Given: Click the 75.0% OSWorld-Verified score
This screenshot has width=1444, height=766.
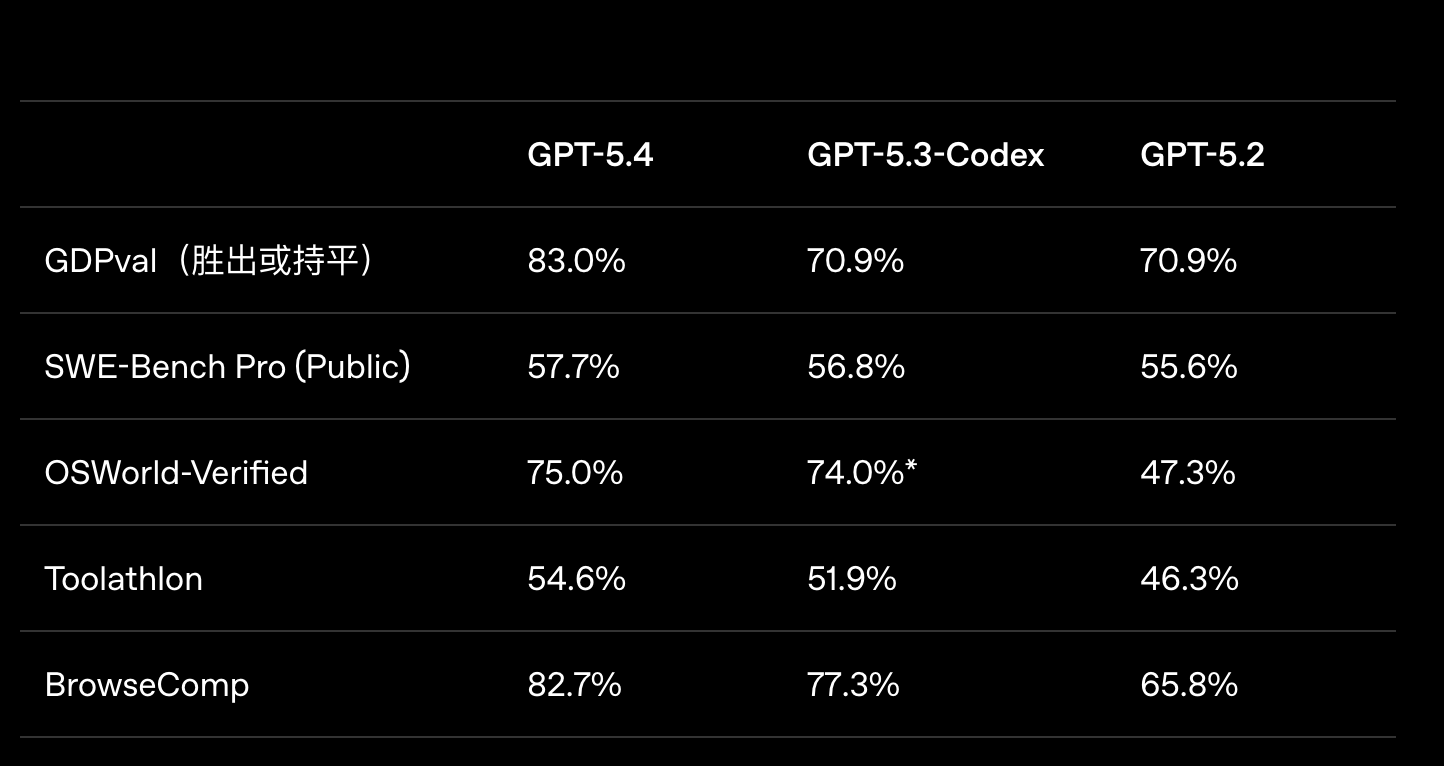Looking at the screenshot, I should [575, 473].
